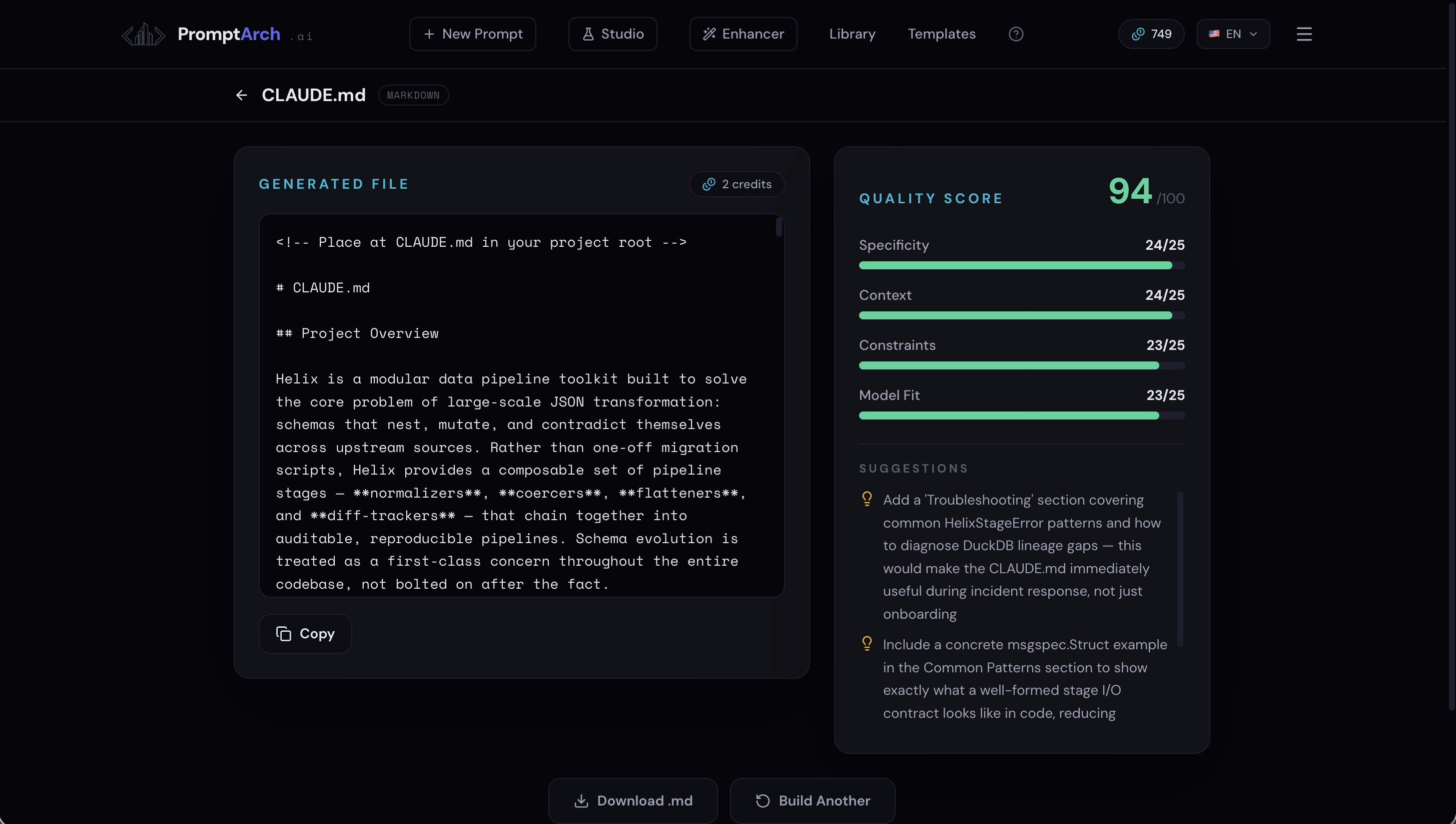Expand the EN language dropdown
1456x824 pixels.
(x=1233, y=34)
